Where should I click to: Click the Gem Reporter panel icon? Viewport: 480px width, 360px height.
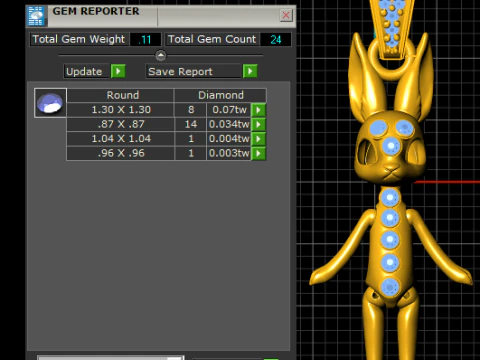pyautogui.click(x=36, y=16)
